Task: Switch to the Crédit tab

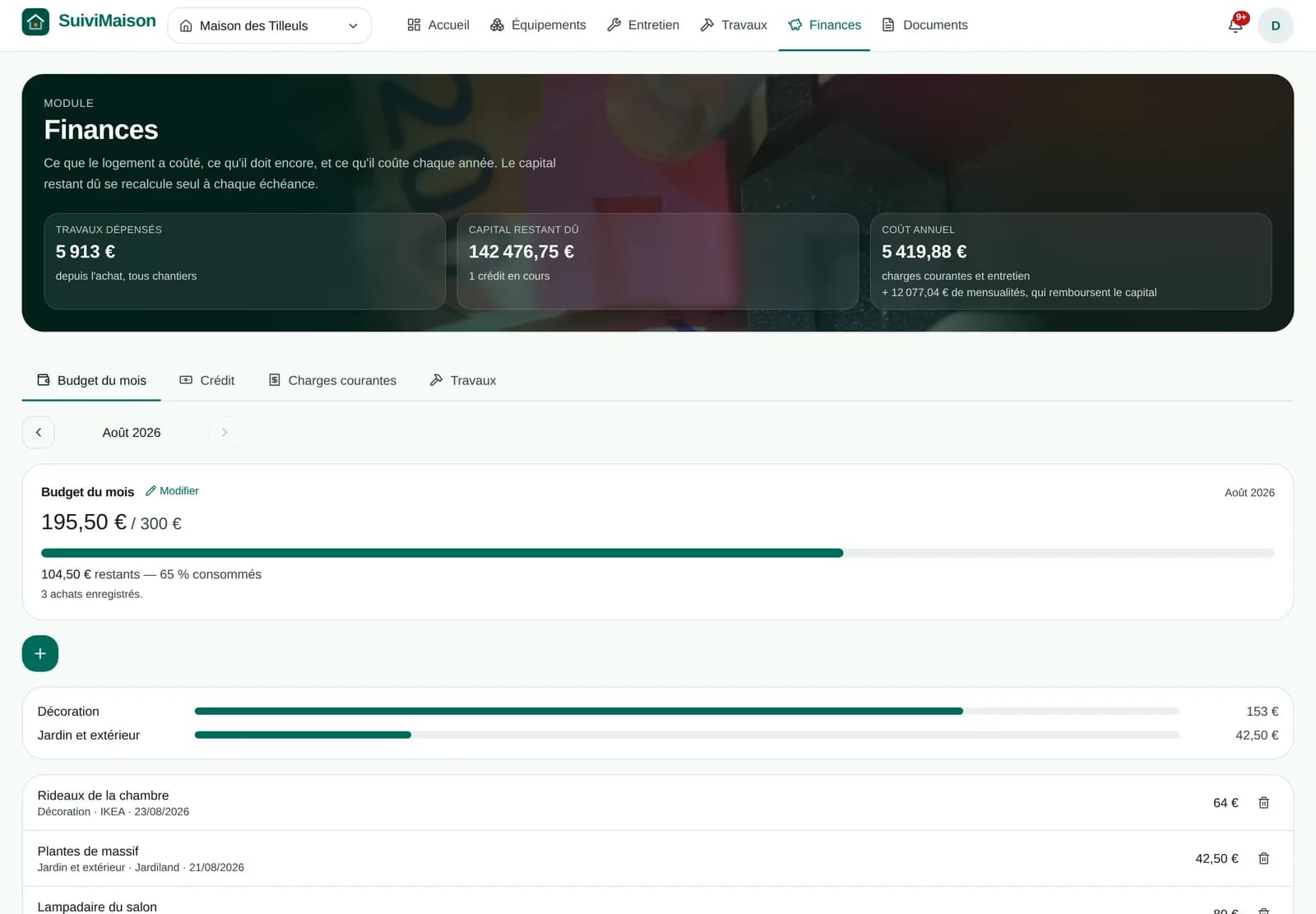Action: (207, 380)
